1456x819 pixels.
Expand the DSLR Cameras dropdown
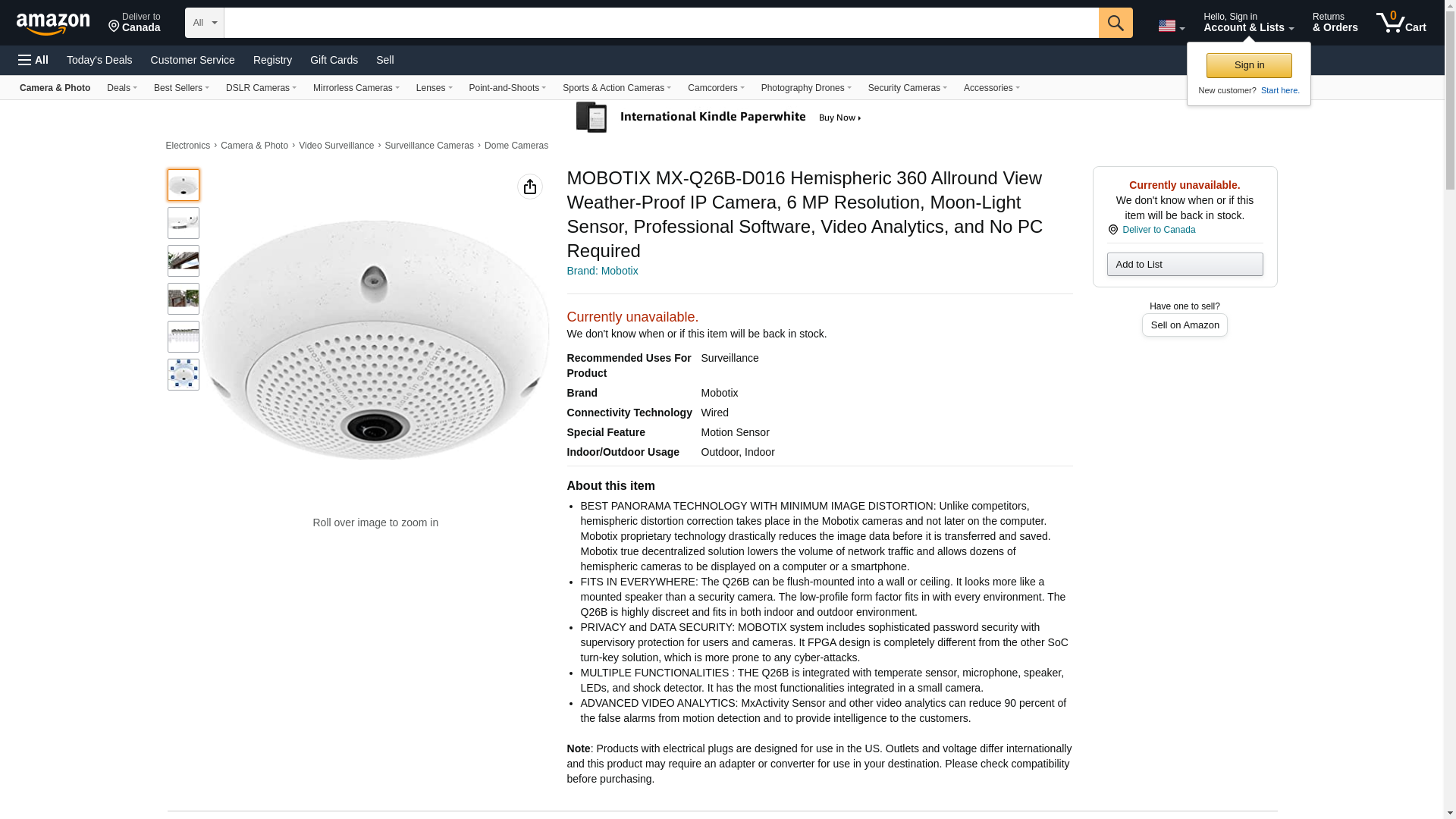click(261, 88)
